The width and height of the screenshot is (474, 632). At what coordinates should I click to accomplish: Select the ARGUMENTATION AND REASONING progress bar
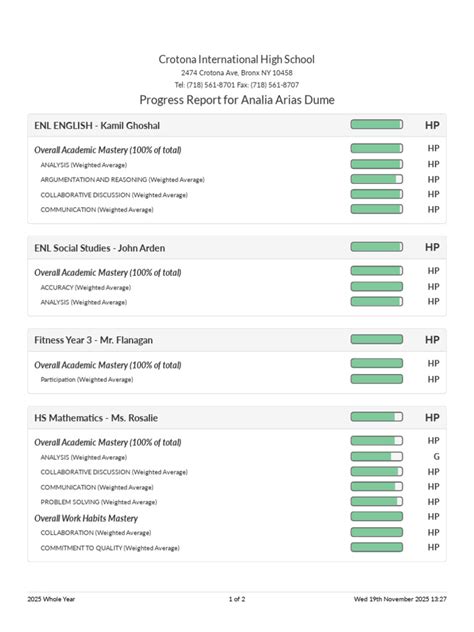click(x=376, y=179)
